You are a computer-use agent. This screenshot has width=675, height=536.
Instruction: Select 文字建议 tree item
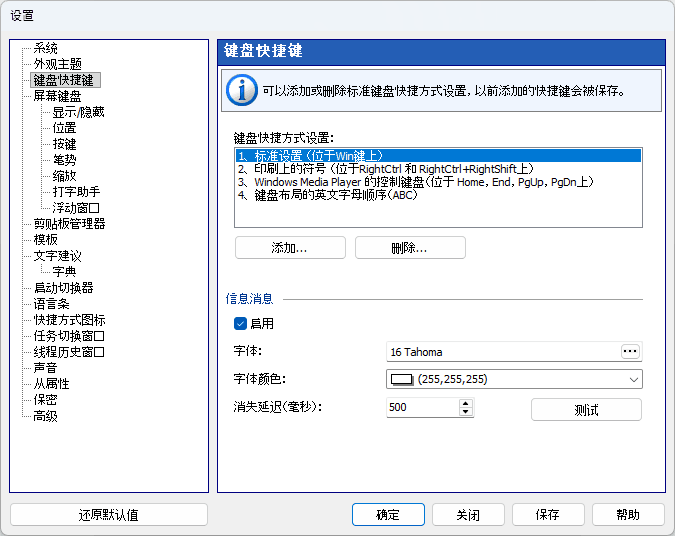58,256
